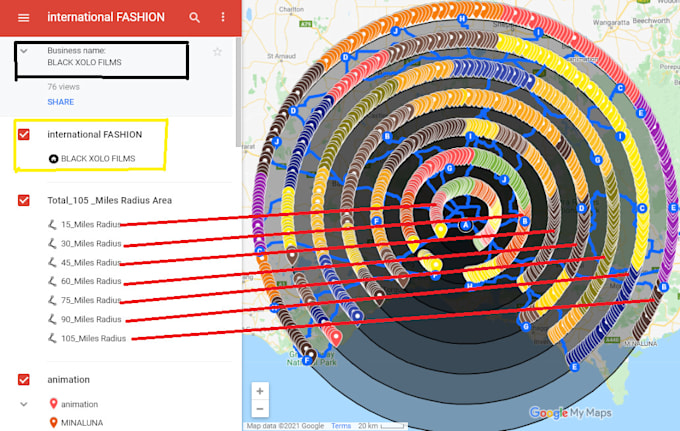The image size is (680, 431).
Task: Zoom in on the map
Action: point(260,392)
